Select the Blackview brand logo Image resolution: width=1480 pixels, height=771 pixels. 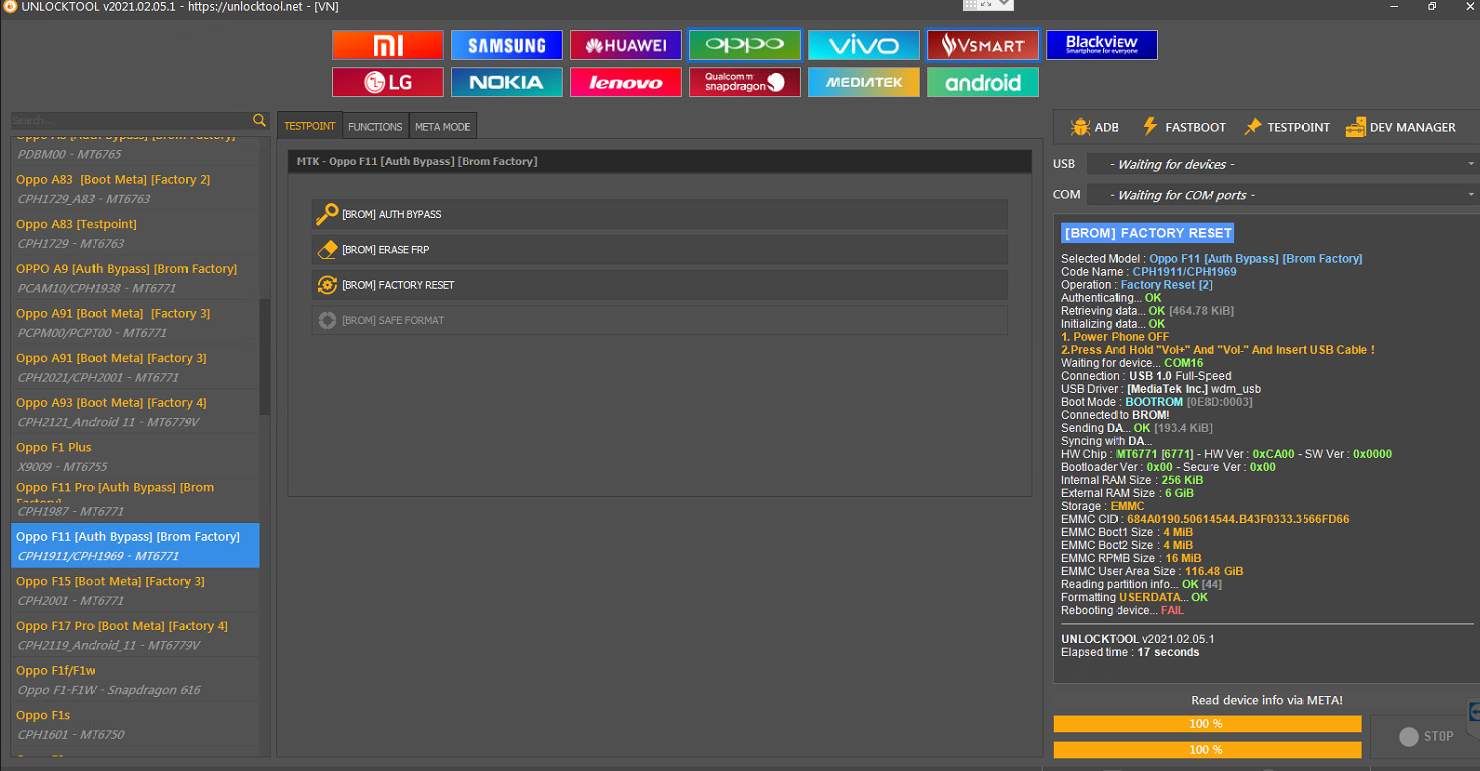(x=1102, y=45)
